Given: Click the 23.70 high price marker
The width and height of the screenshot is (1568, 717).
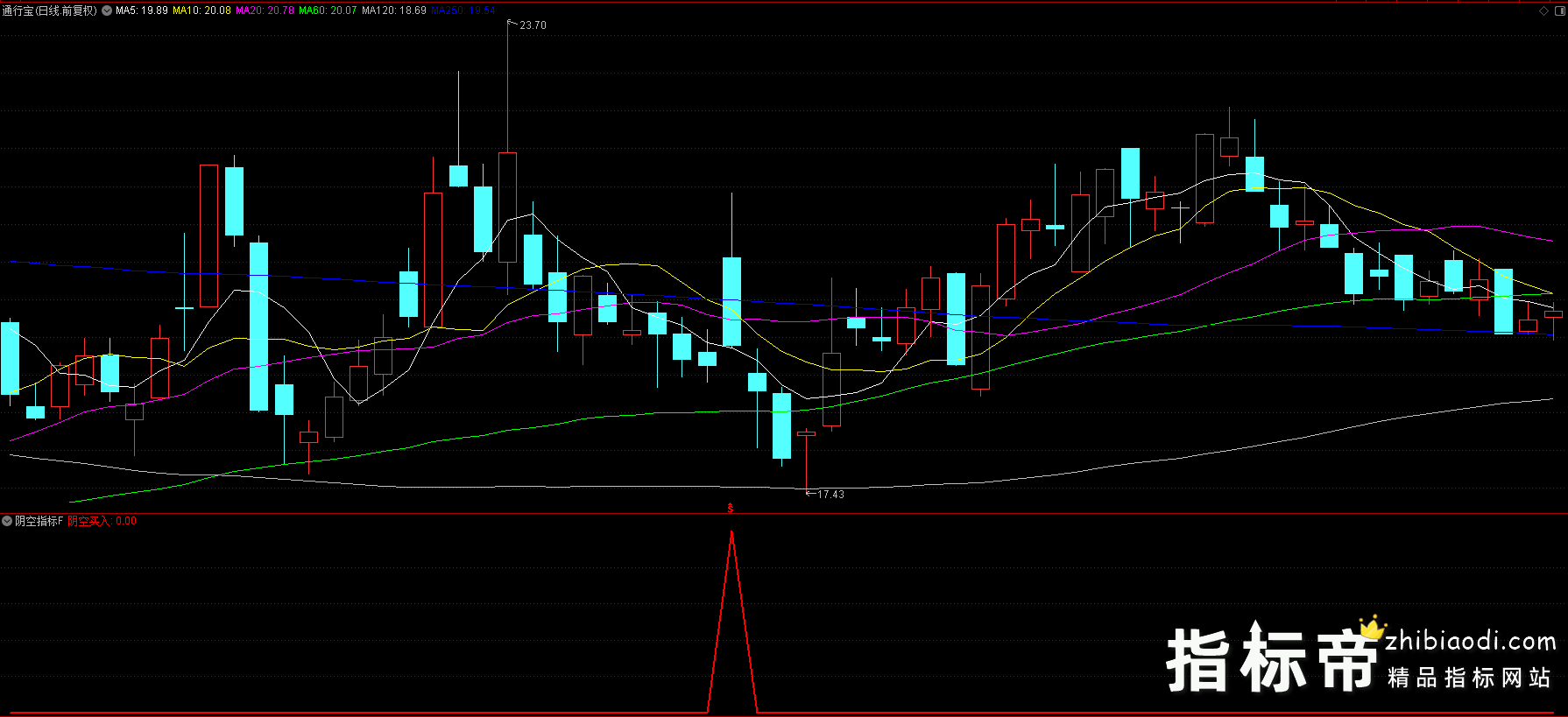Looking at the screenshot, I should click(533, 25).
